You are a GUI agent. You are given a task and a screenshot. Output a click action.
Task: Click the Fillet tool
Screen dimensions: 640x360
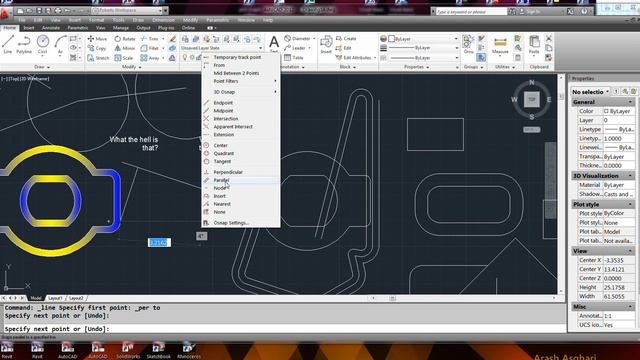(150, 48)
